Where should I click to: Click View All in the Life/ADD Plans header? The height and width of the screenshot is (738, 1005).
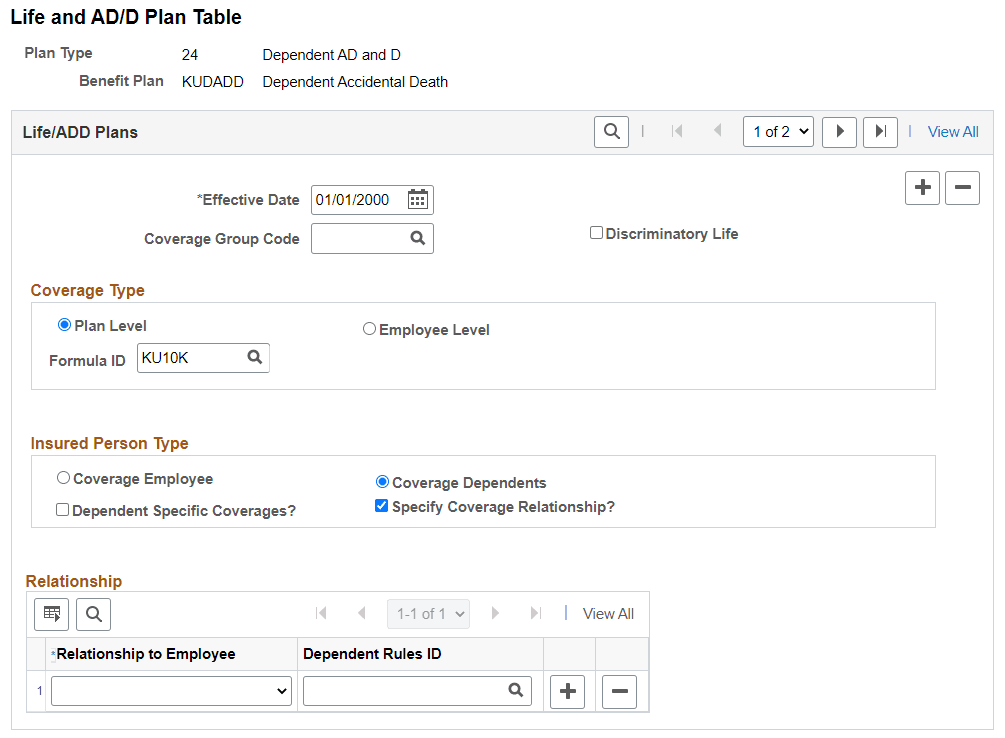952,131
